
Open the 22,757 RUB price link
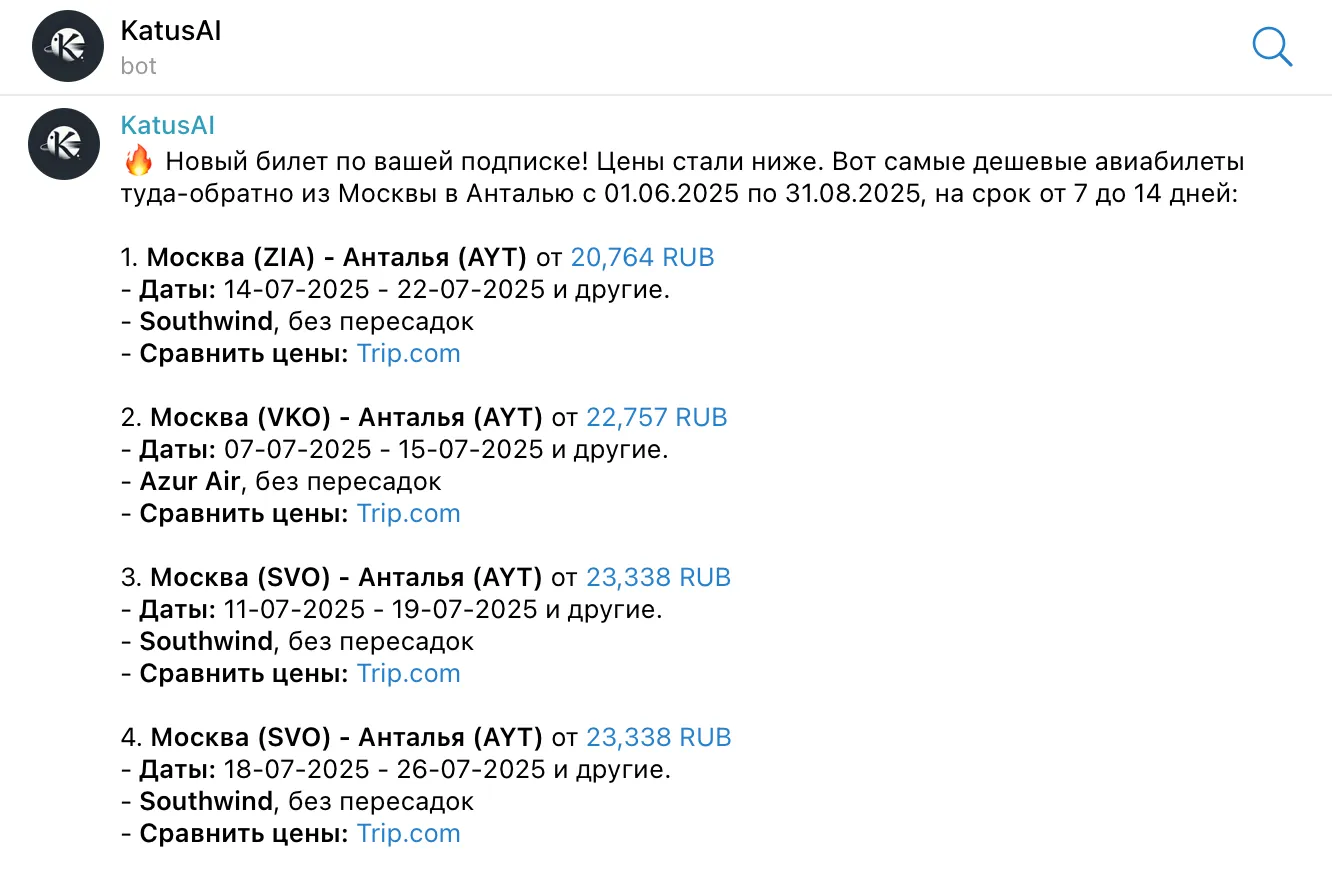656,417
